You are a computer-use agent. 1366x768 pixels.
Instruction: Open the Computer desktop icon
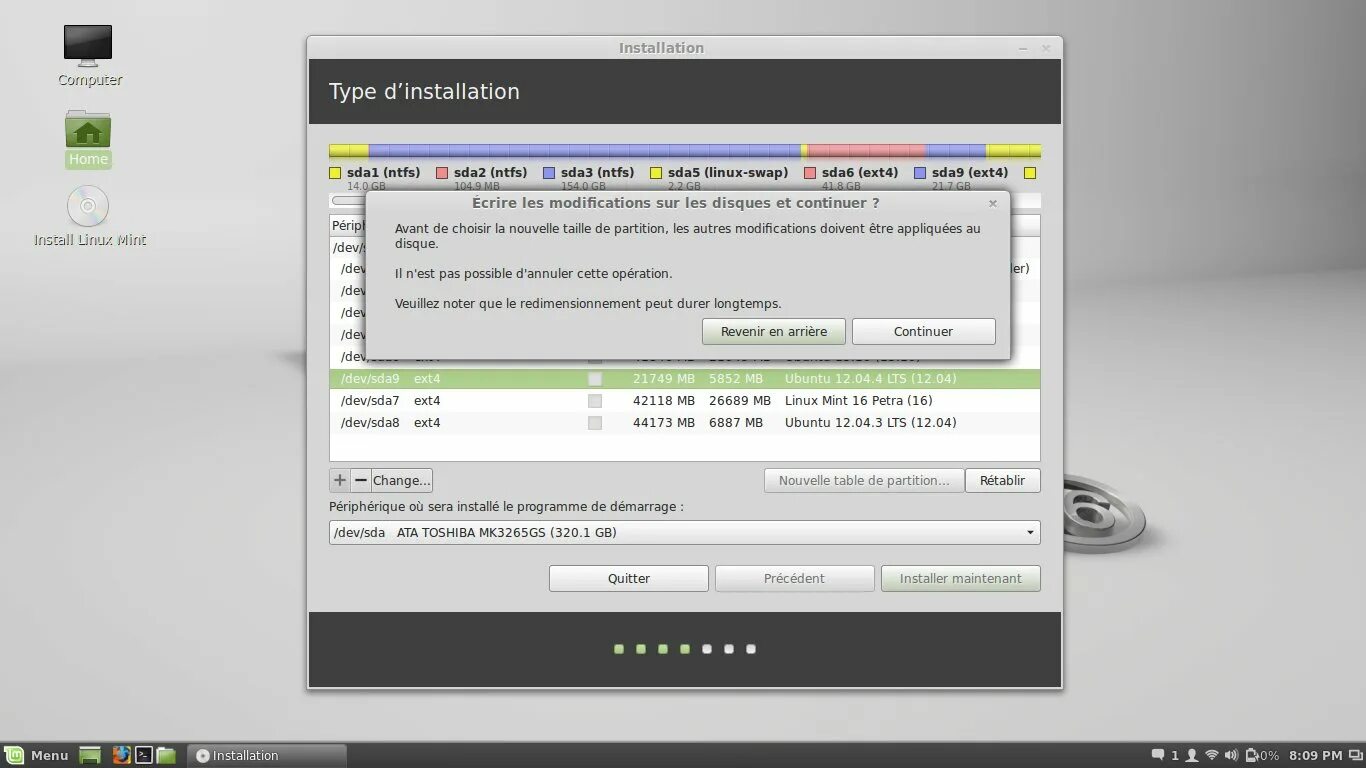[x=89, y=55]
